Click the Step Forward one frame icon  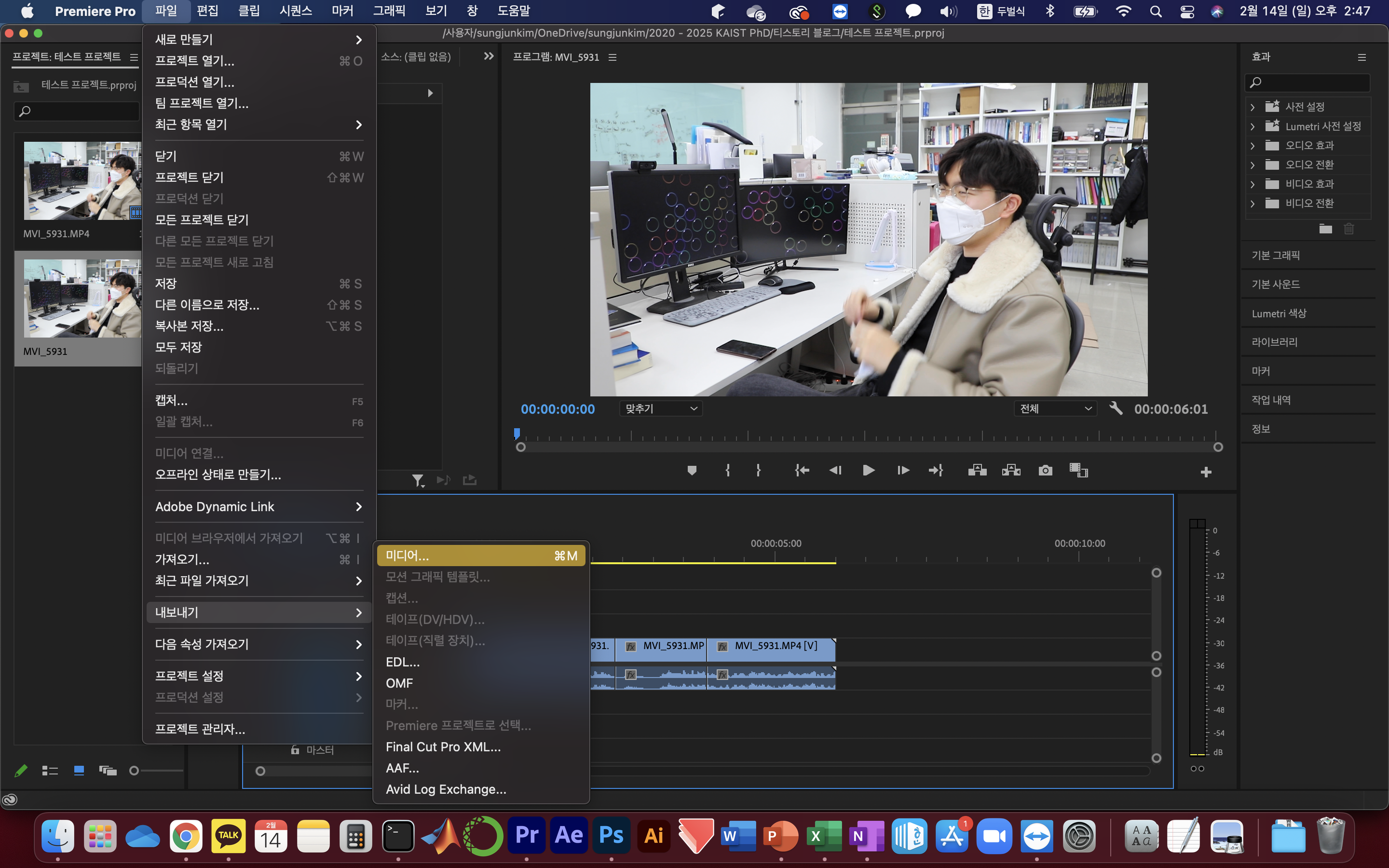pyautogui.click(x=903, y=471)
